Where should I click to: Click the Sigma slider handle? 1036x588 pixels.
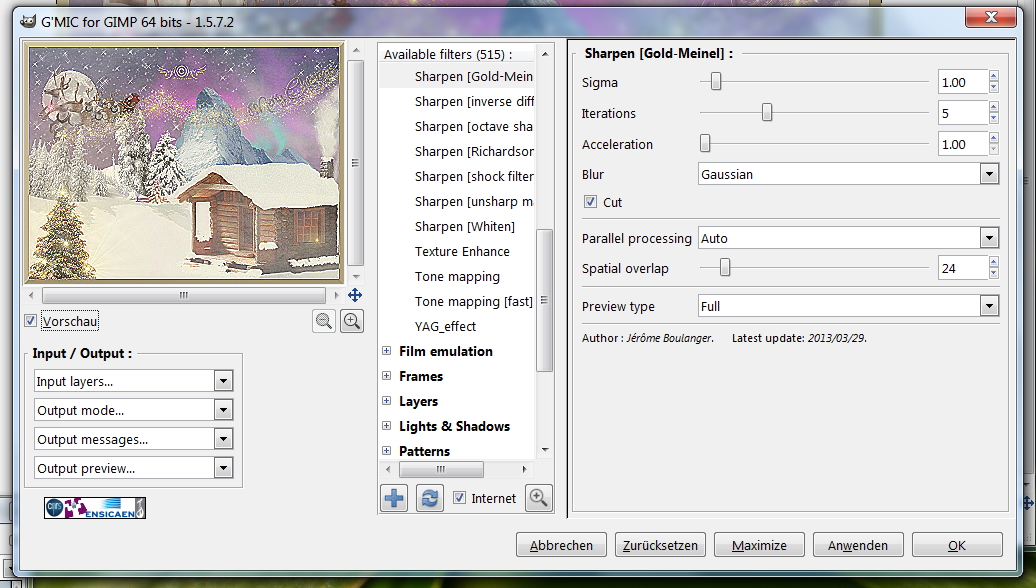[716, 82]
